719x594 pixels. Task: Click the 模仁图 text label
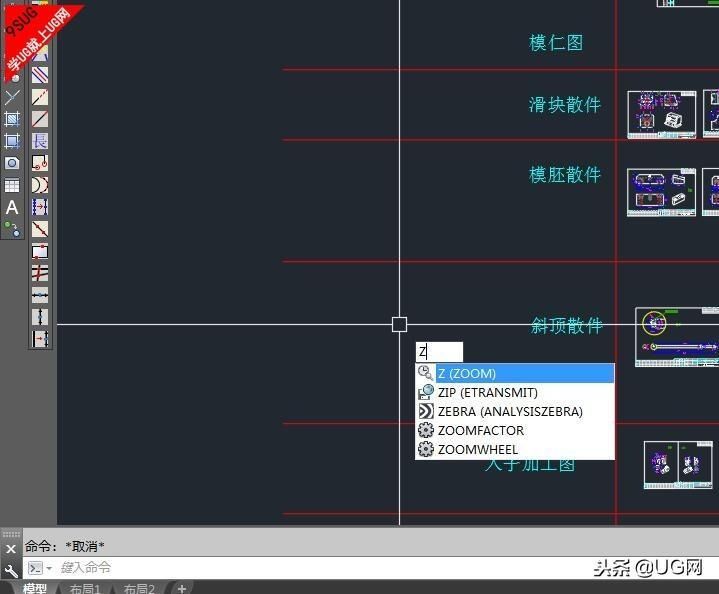coord(556,43)
